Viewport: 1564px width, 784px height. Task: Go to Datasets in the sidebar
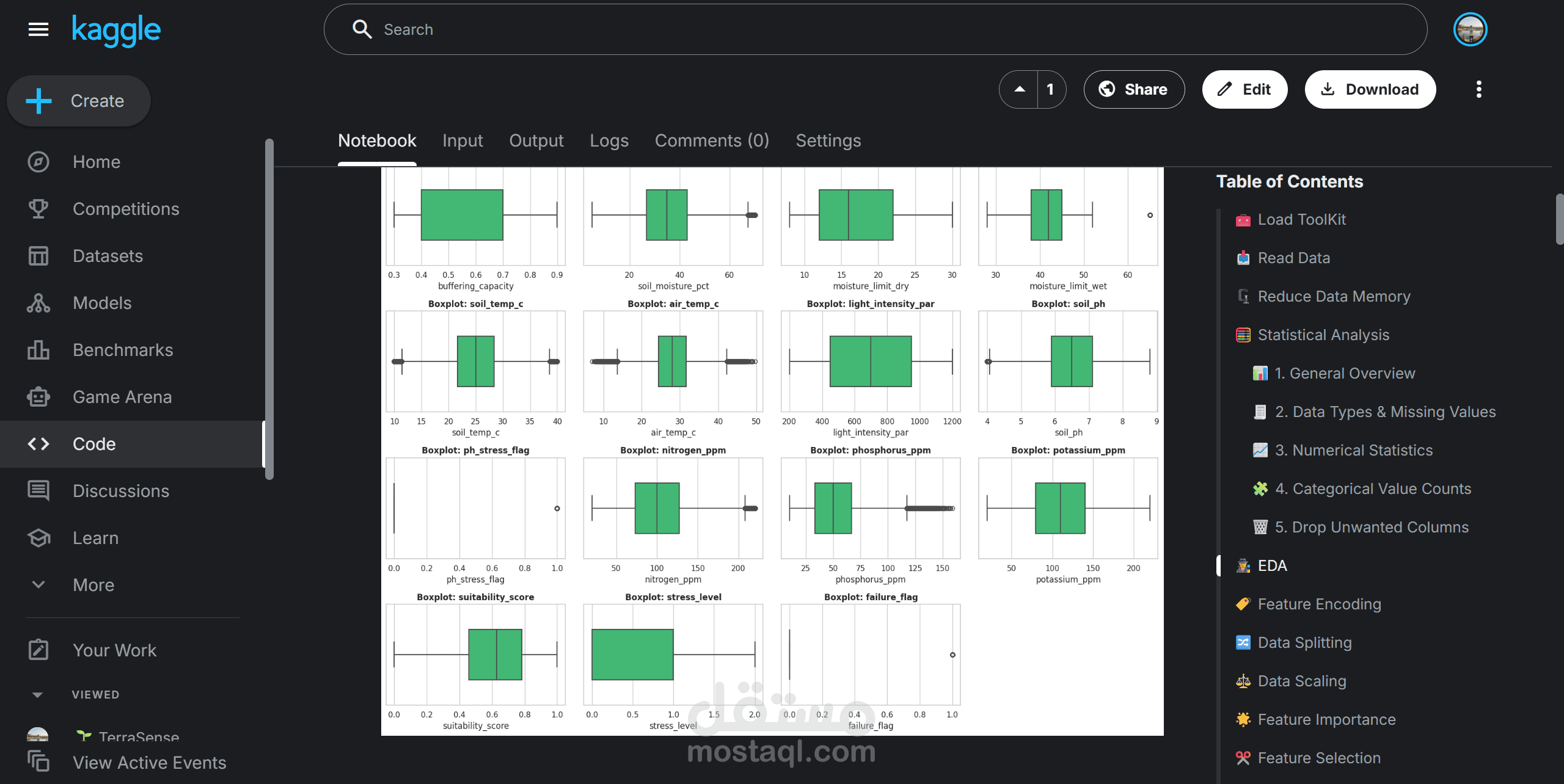click(108, 256)
